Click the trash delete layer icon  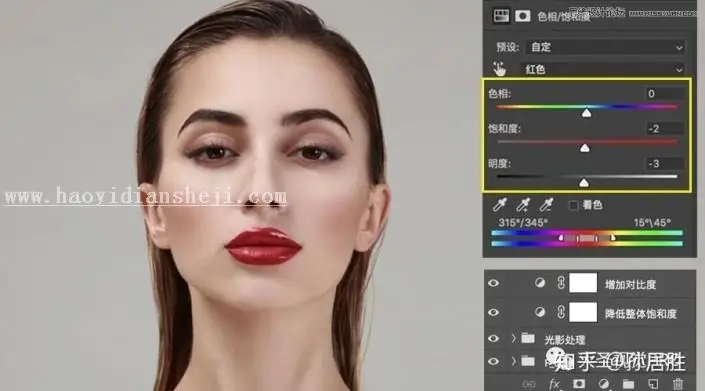point(678,384)
